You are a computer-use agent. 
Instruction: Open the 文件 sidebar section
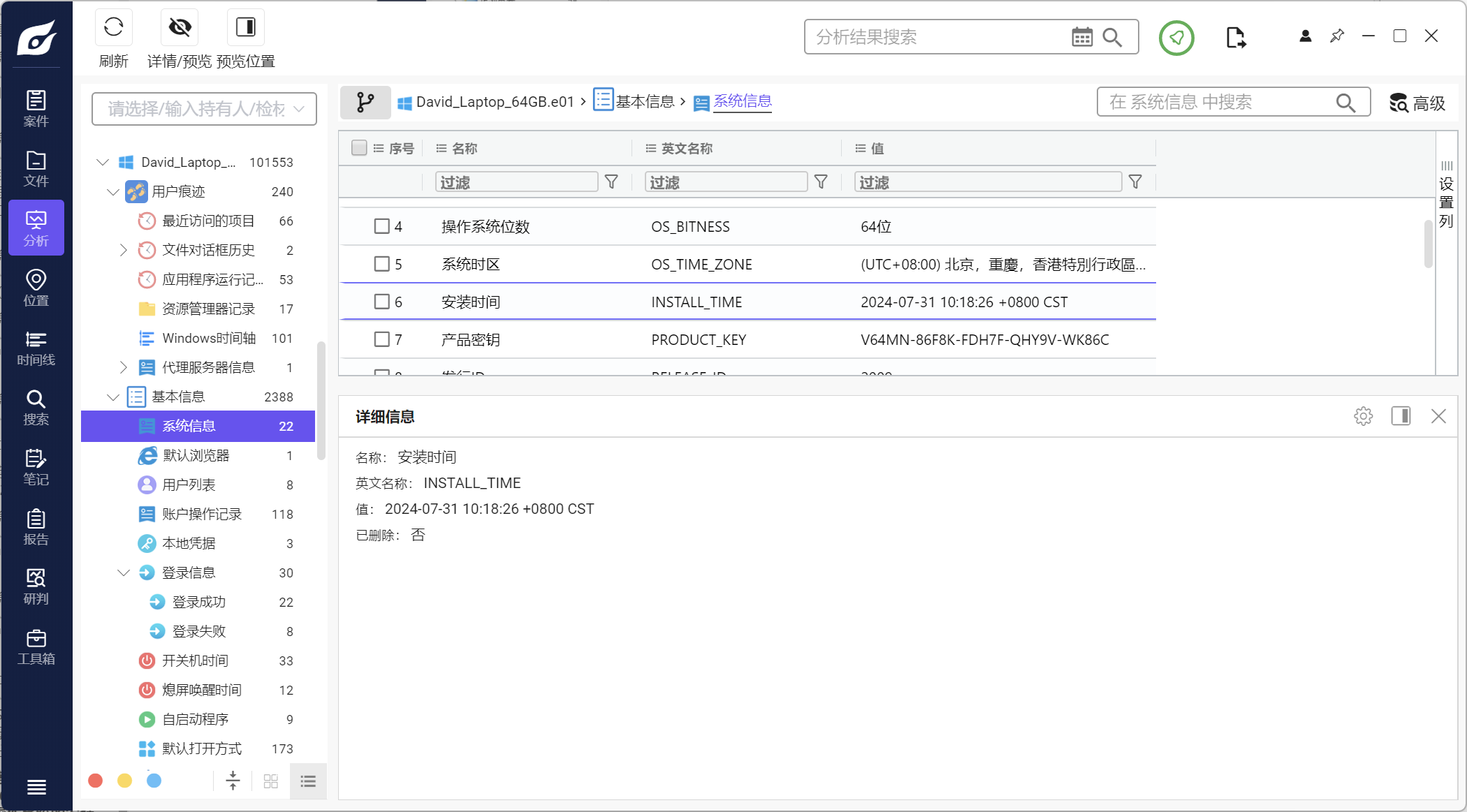[36, 168]
